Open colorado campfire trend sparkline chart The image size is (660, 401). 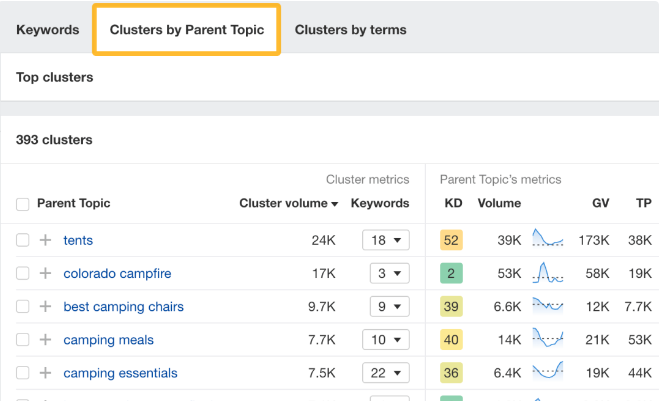pyautogui.click(x=548, y=272)
